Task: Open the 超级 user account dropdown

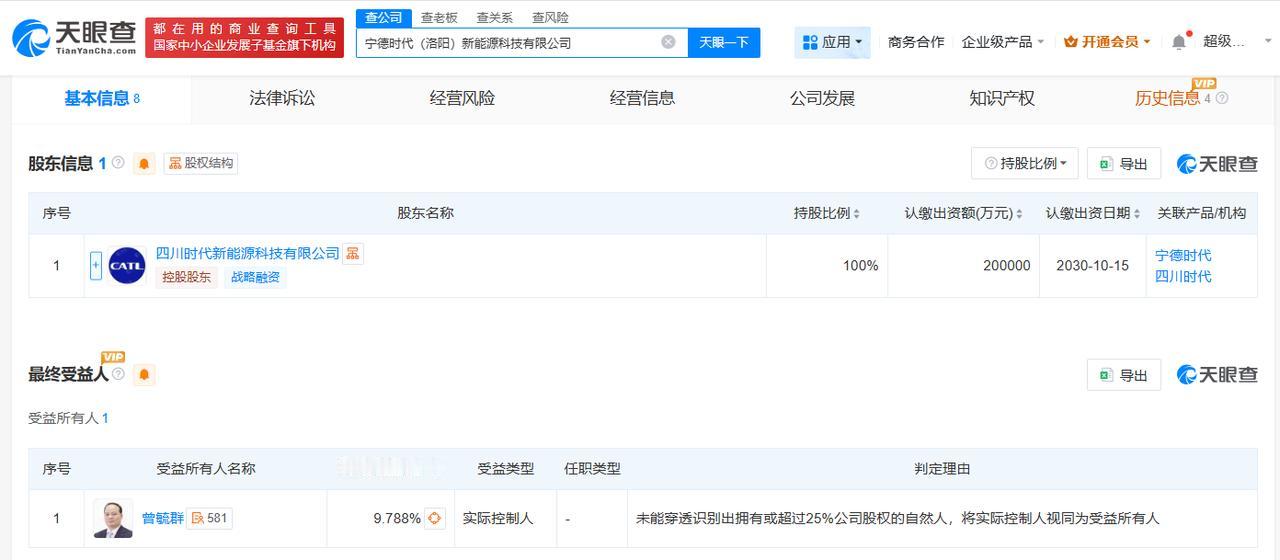Action: pos(1238,42)
